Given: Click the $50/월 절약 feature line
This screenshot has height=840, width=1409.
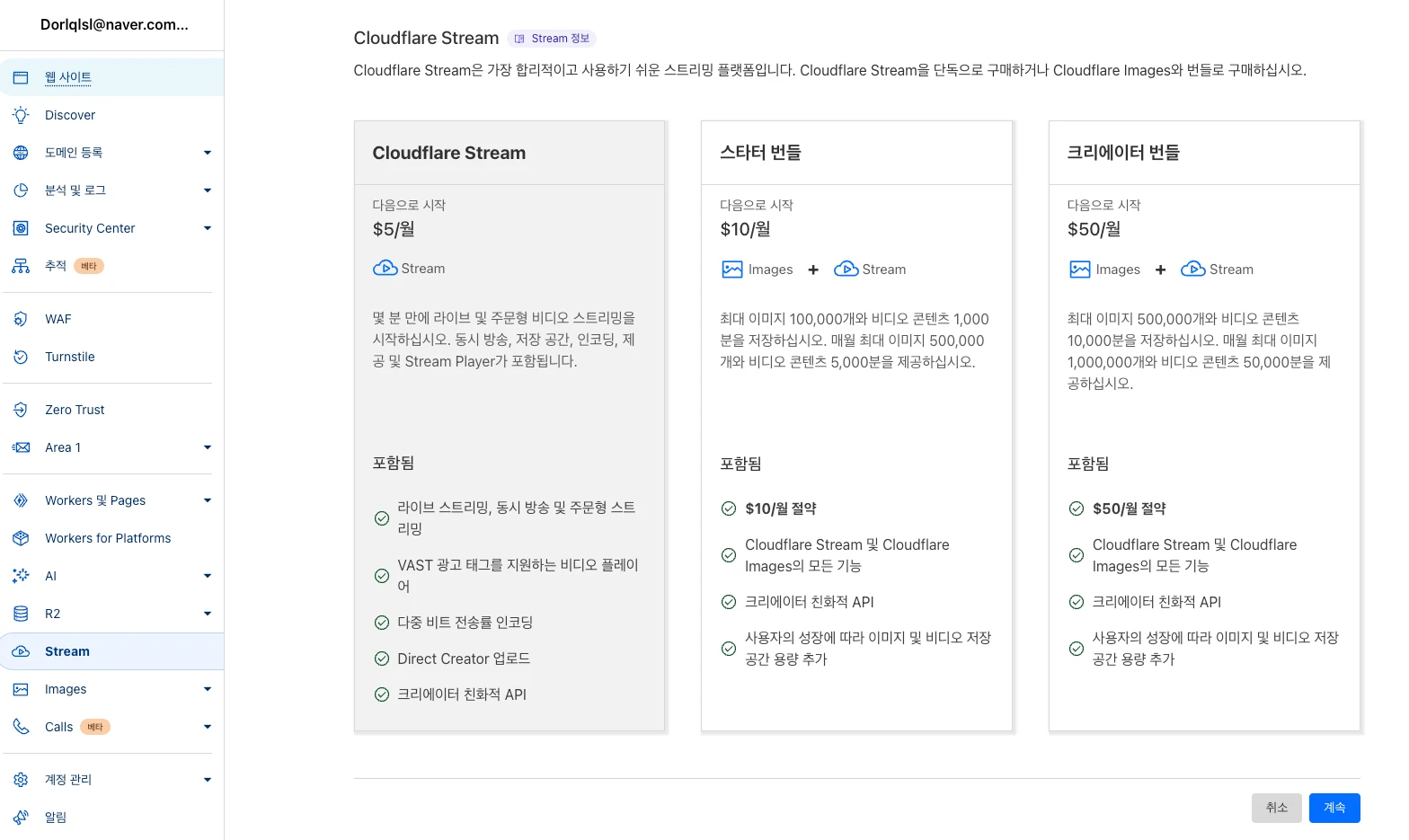Looking at the screenshot, I should (1129, 508).
